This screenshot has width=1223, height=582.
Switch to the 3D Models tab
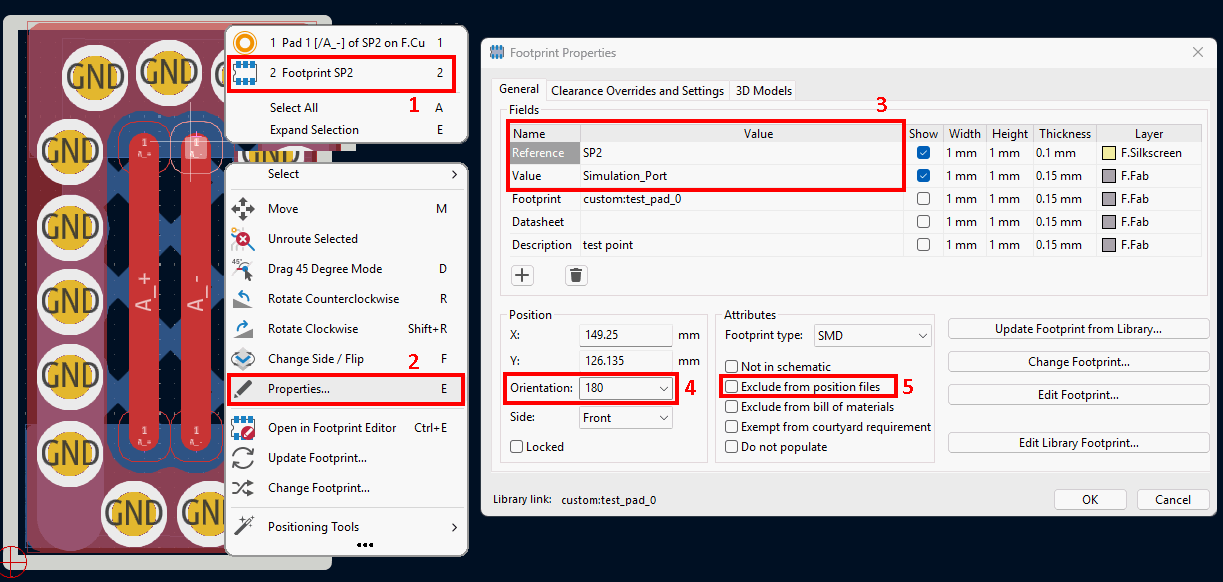point(763,91)
